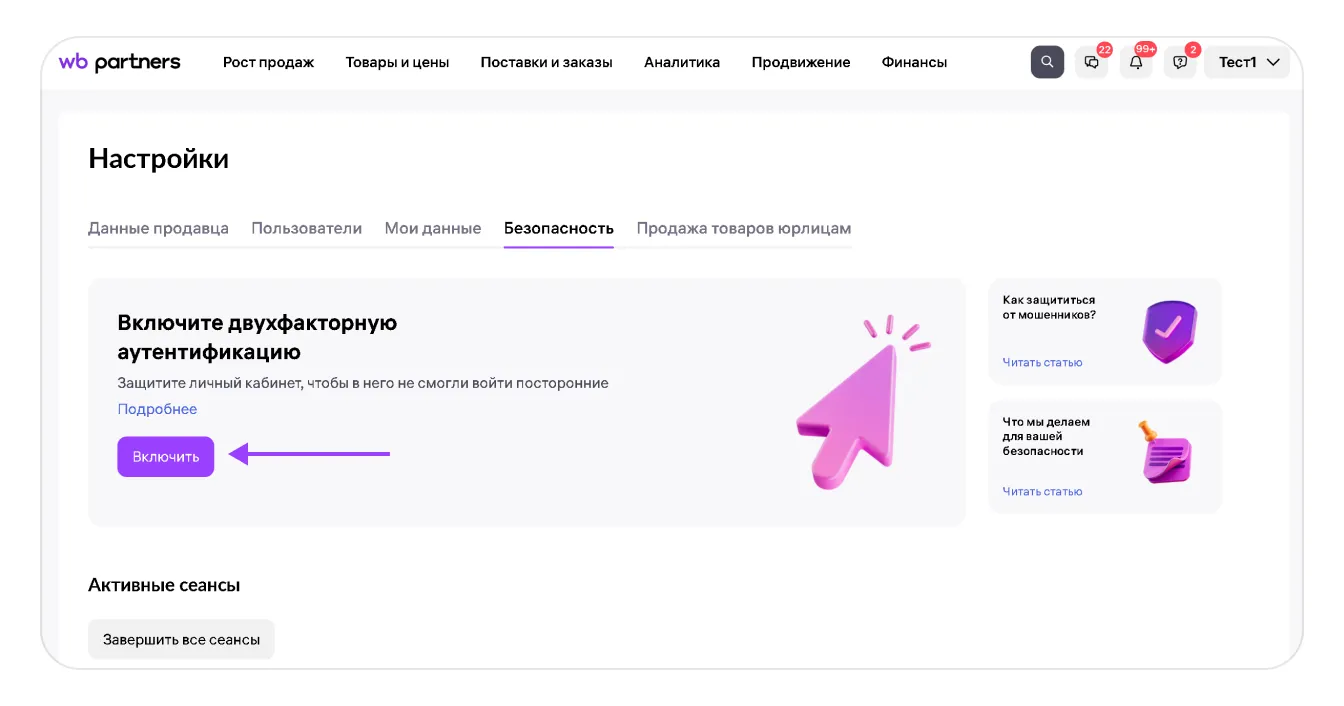Click the pinned note illustration

1165,454
